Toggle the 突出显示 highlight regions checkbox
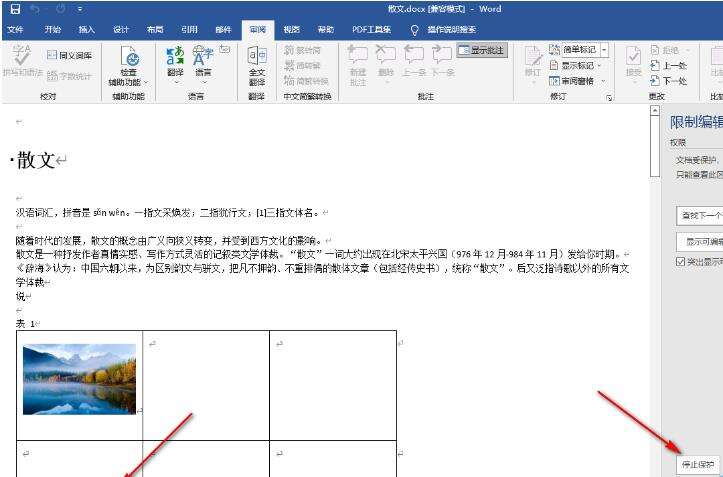The width and height of the screenshot is (723, 477). (x=681, y=262)
